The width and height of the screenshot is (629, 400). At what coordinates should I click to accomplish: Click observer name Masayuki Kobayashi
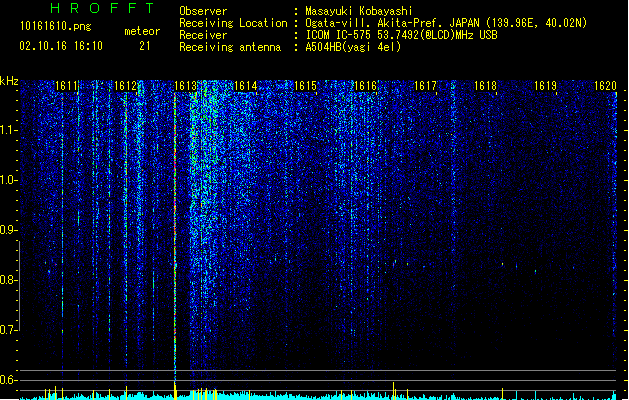pos(359,11)
